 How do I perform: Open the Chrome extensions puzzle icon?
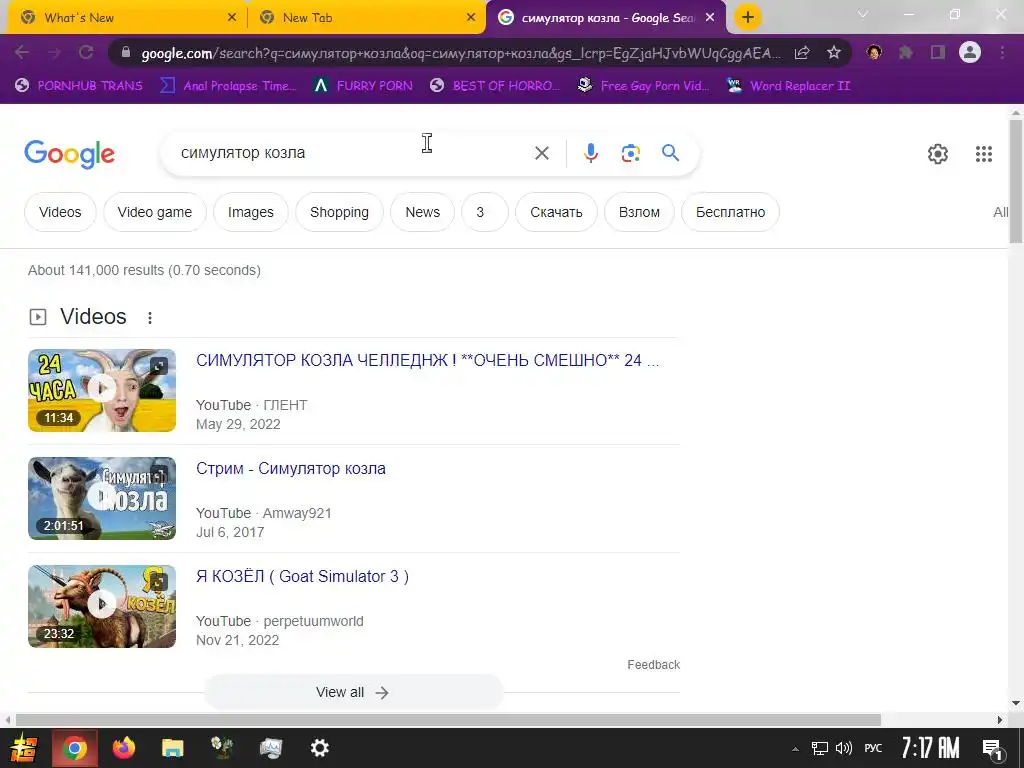pos(906,52)
